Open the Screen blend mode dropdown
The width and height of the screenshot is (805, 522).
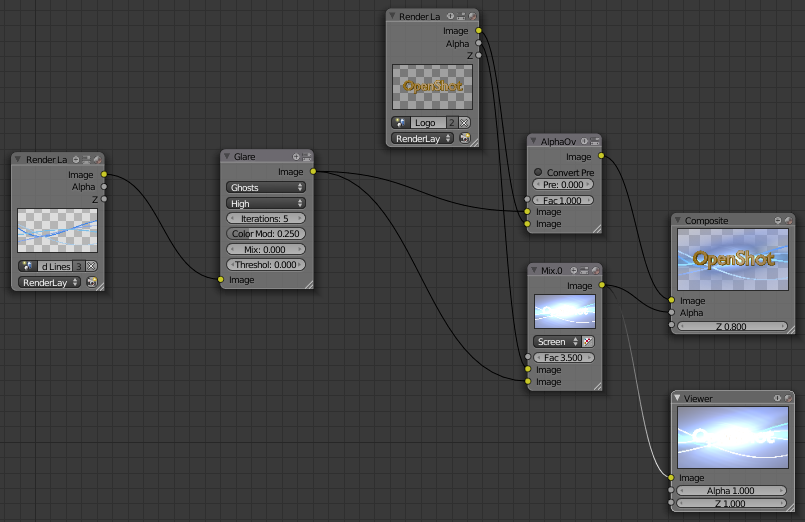point(557,341)
